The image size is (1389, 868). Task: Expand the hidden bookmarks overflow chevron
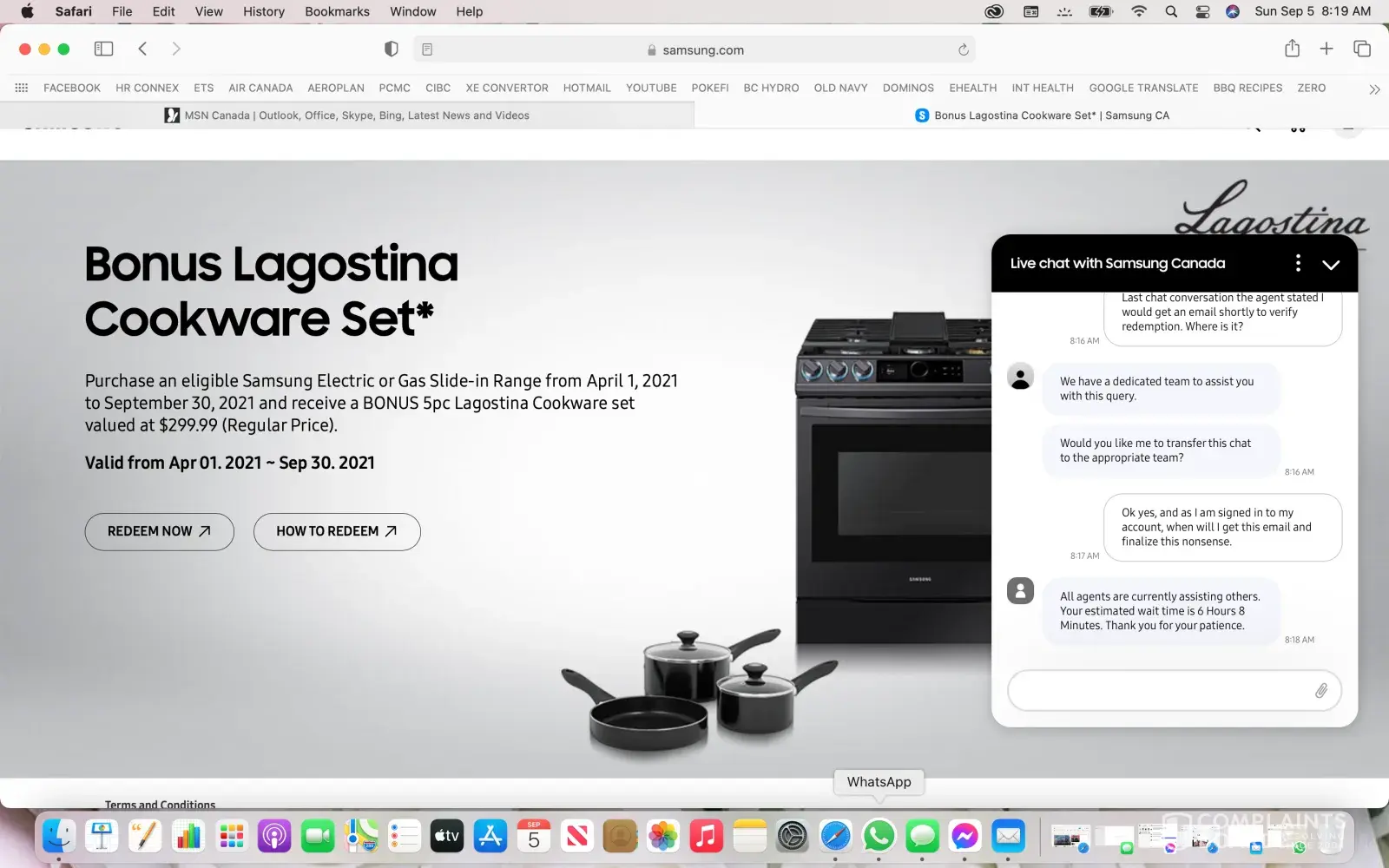pos(1373,89)
